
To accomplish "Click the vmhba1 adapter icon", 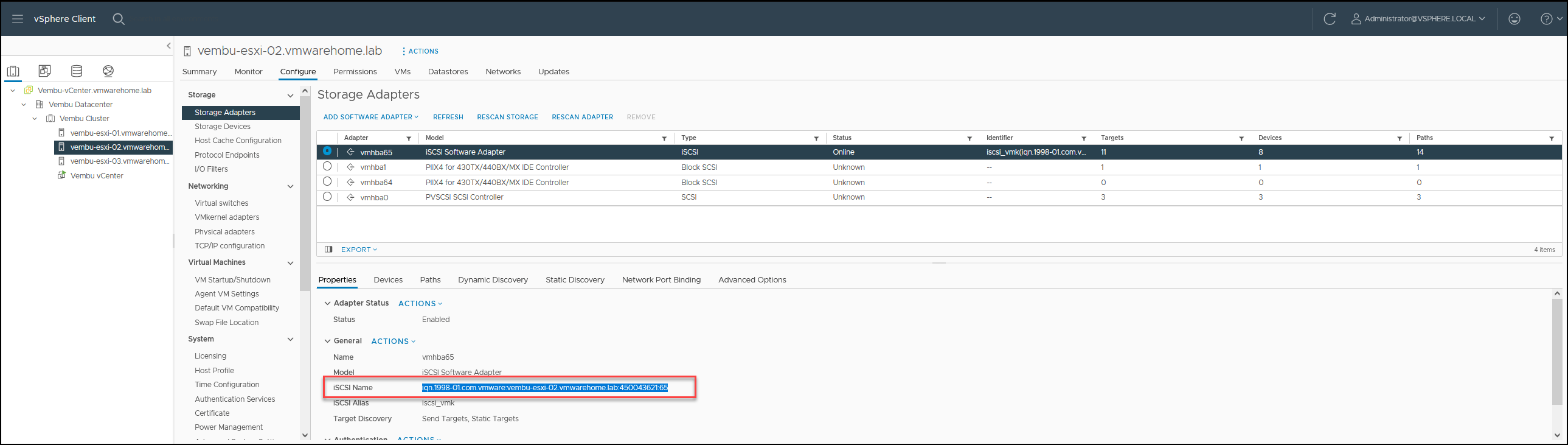I will (350, 167).
